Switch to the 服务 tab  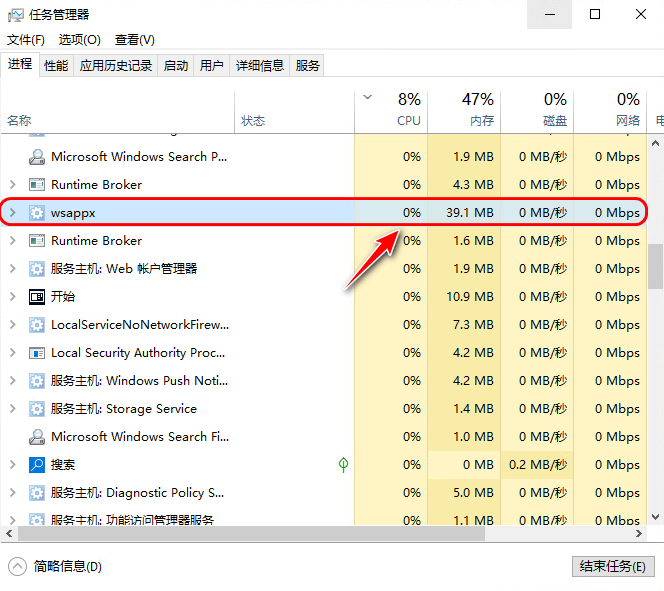tap(307, 66)
